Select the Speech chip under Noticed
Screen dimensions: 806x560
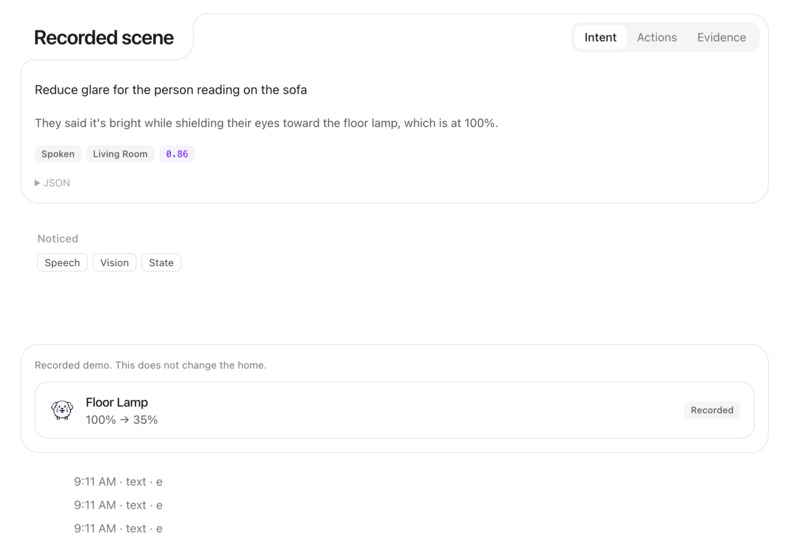[62, 263]
